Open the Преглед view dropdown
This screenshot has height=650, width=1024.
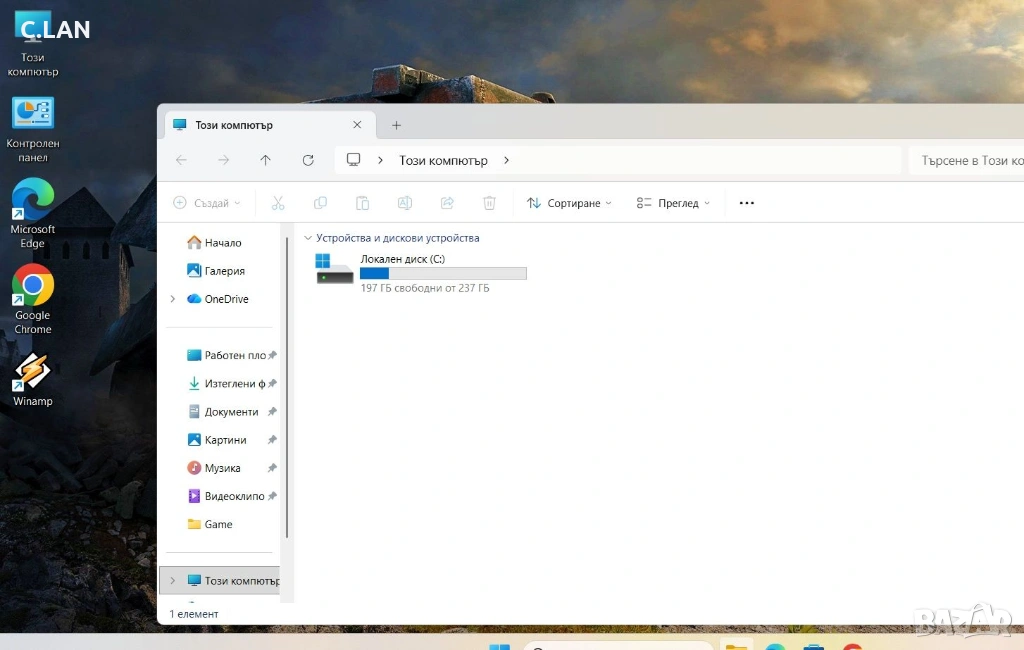tap(673, 203)
